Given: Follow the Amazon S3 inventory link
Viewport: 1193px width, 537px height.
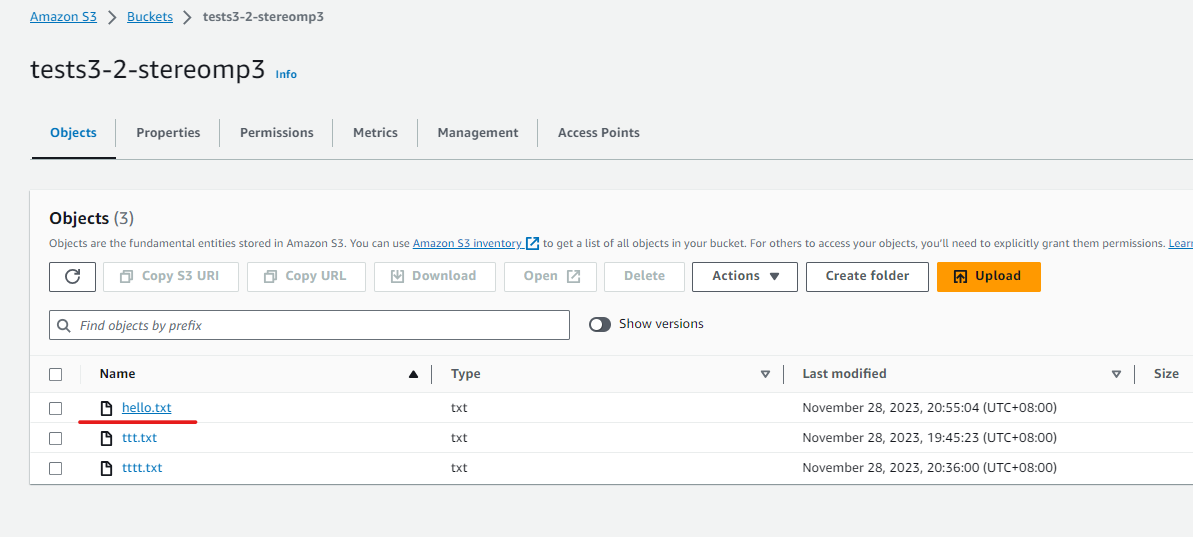Looking at the screenshot, I should [467, 243].
